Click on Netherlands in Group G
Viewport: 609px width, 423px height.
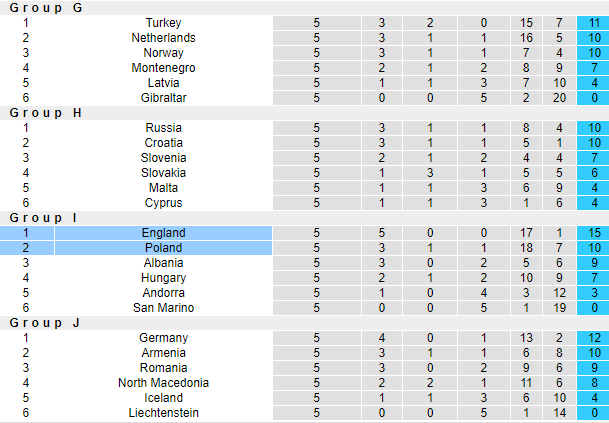click(x=163, y=37)
